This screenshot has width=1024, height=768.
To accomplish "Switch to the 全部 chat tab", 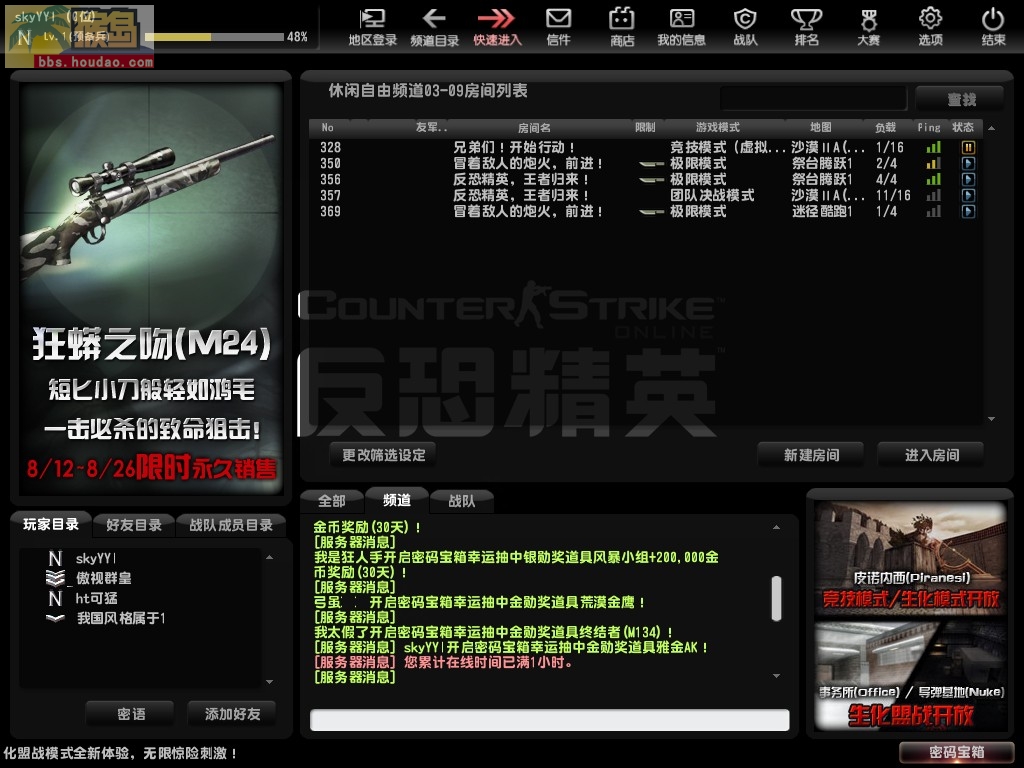I will point(332,501).
